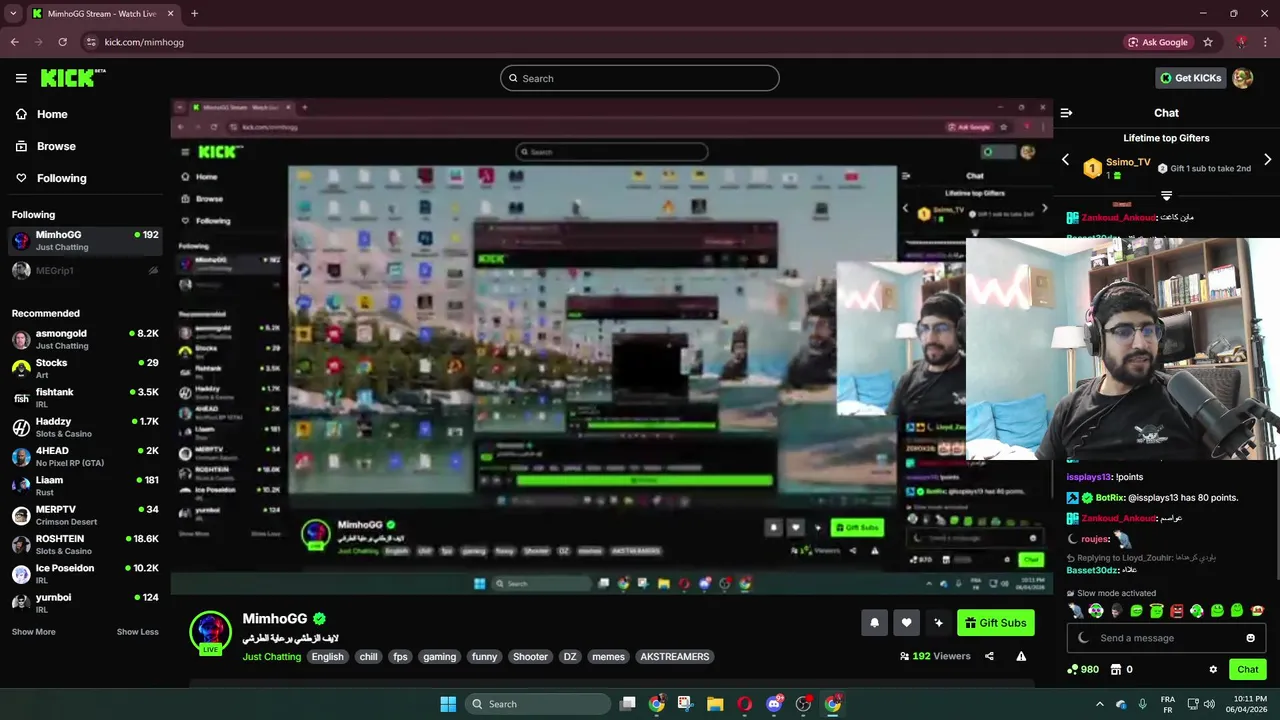This screenshot has width=1280, height=720.
Task: Show hidden system tray icons
Action: click(1100, 704)
